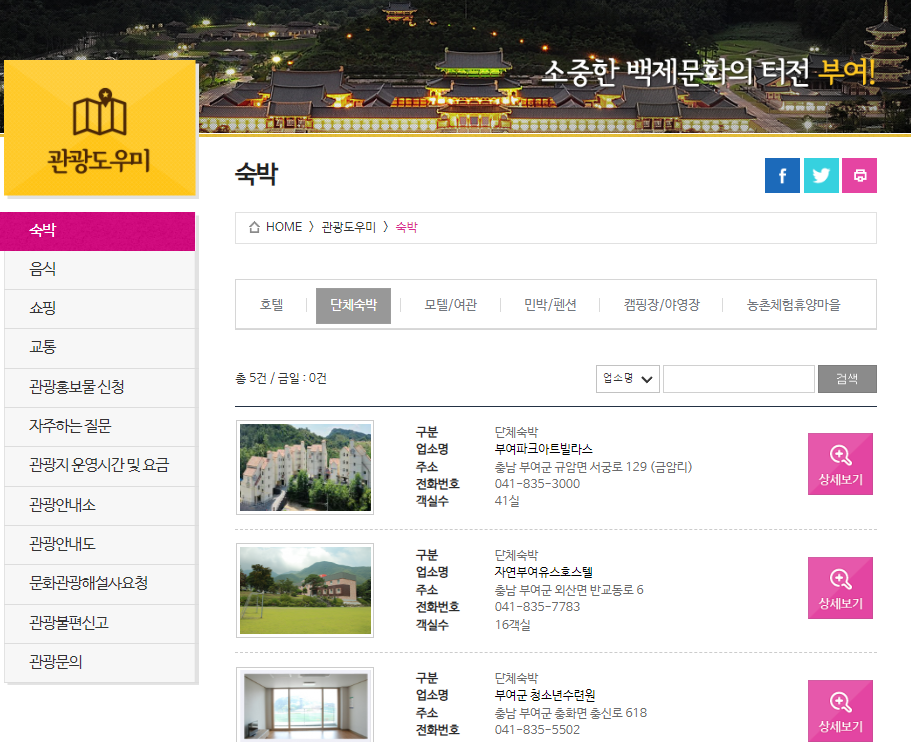Viewport: 911px width, 742px height.
Task: Share the page on Facebook
Action: 782,175
